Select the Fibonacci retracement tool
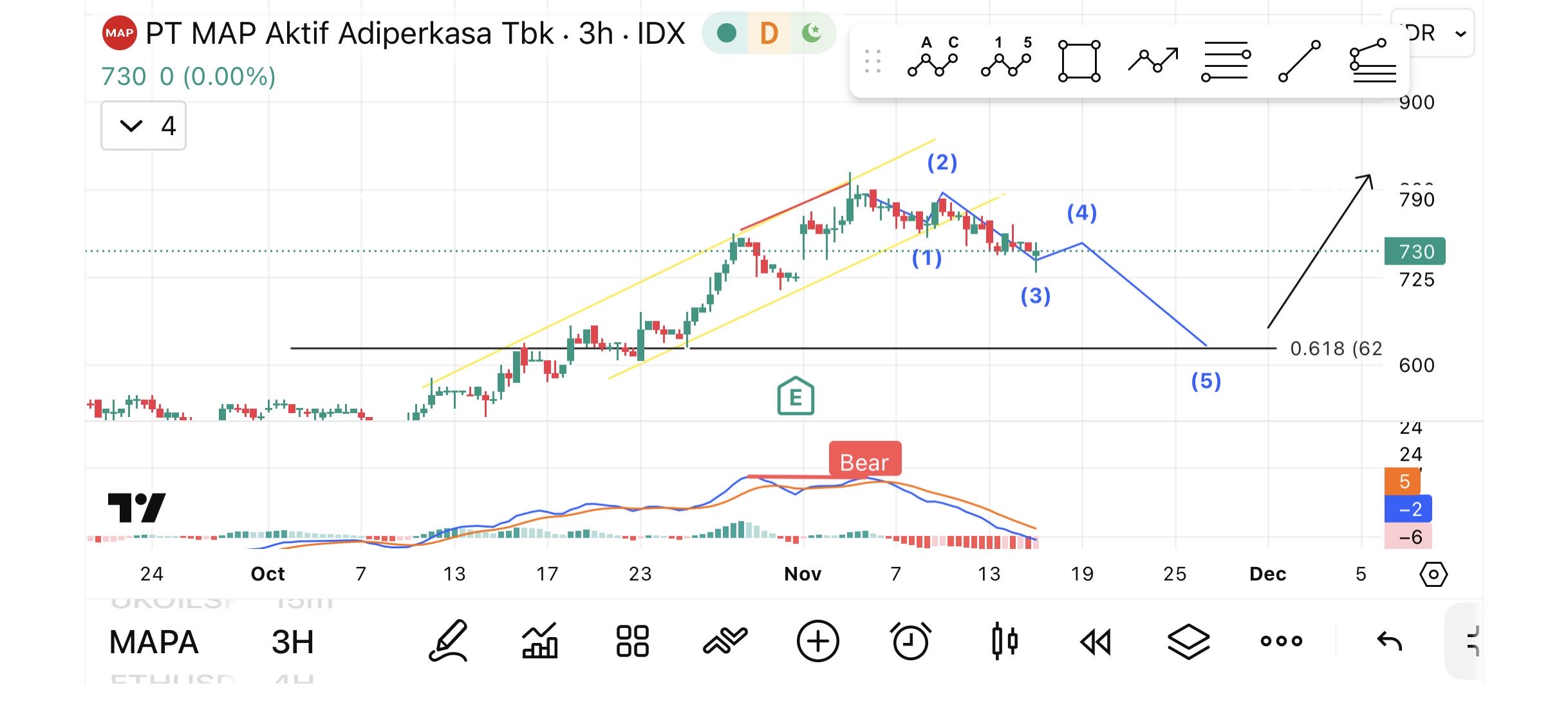 pos(1226,61)
